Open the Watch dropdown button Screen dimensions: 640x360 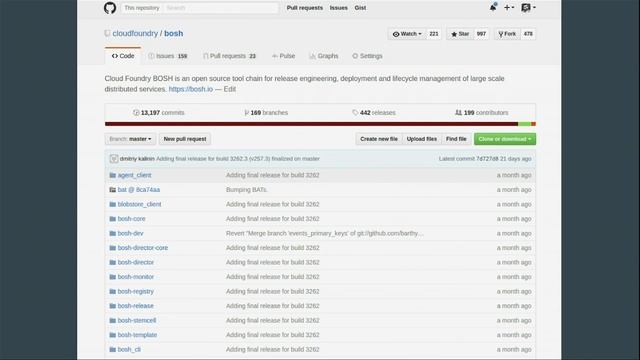click(x=407, y=34)
